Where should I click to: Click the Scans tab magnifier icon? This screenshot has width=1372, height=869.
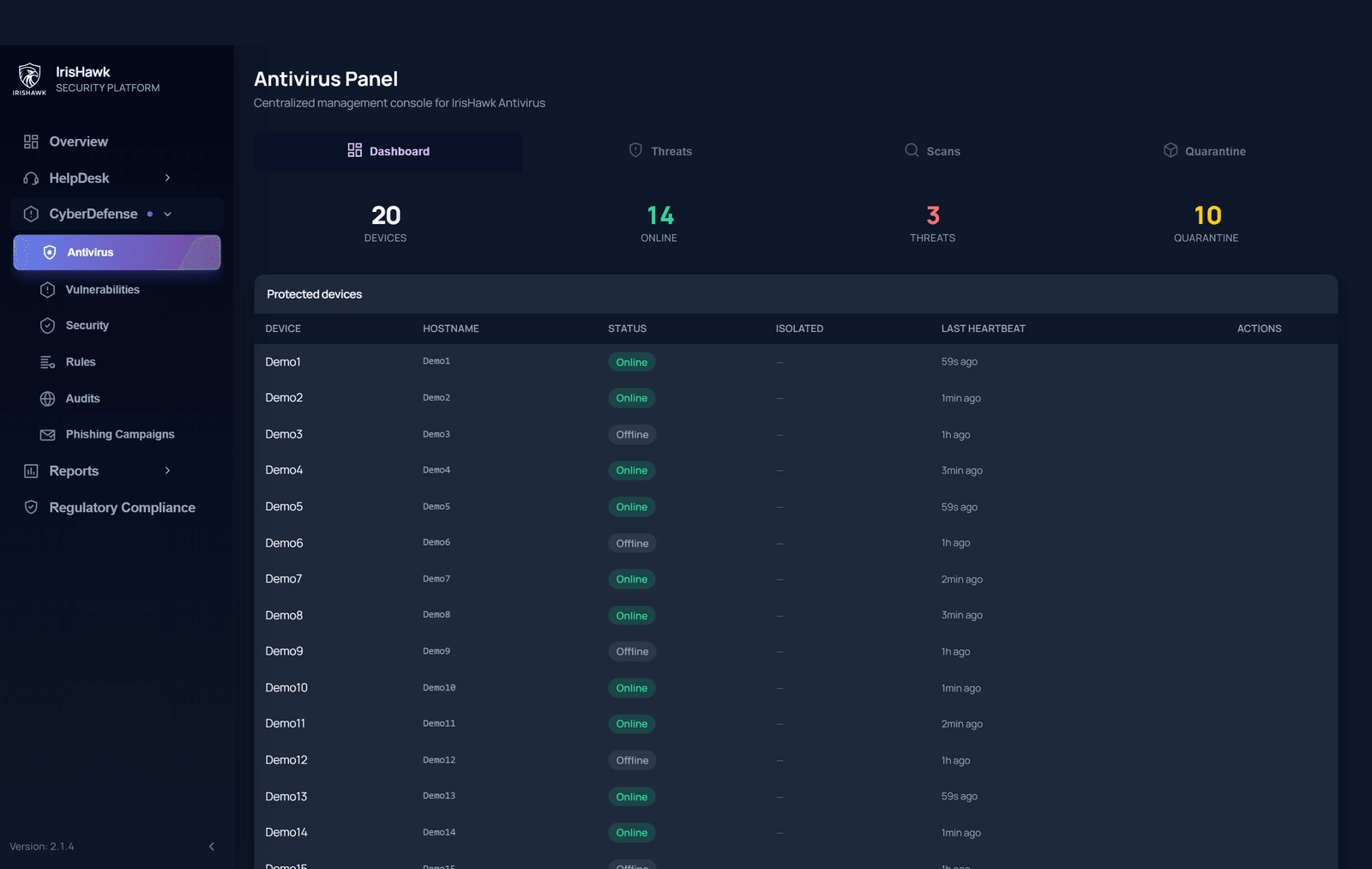912,150
